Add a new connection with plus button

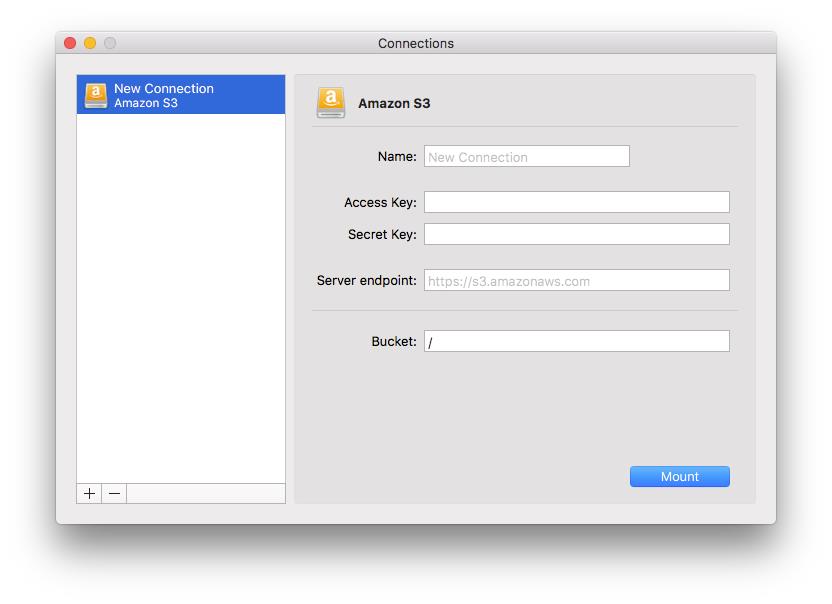click(x=89, y=494)
